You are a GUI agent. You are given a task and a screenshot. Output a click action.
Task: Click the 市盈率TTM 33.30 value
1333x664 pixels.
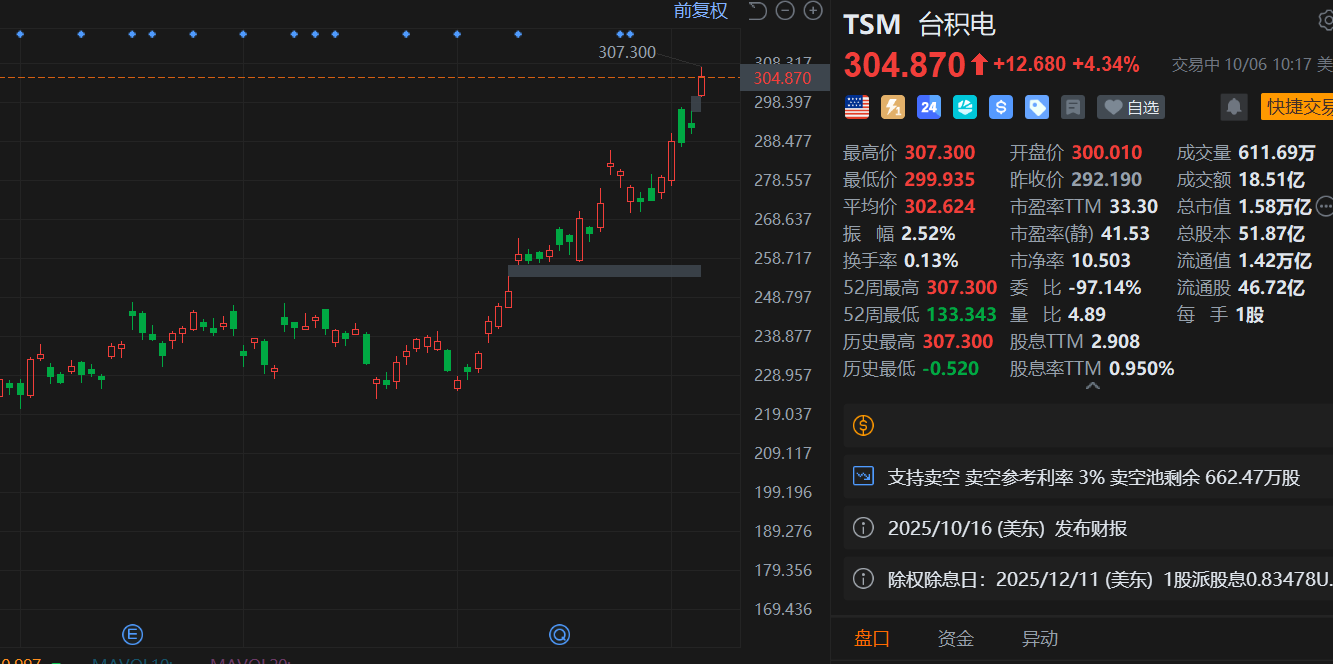click(x=1134, y=207)
